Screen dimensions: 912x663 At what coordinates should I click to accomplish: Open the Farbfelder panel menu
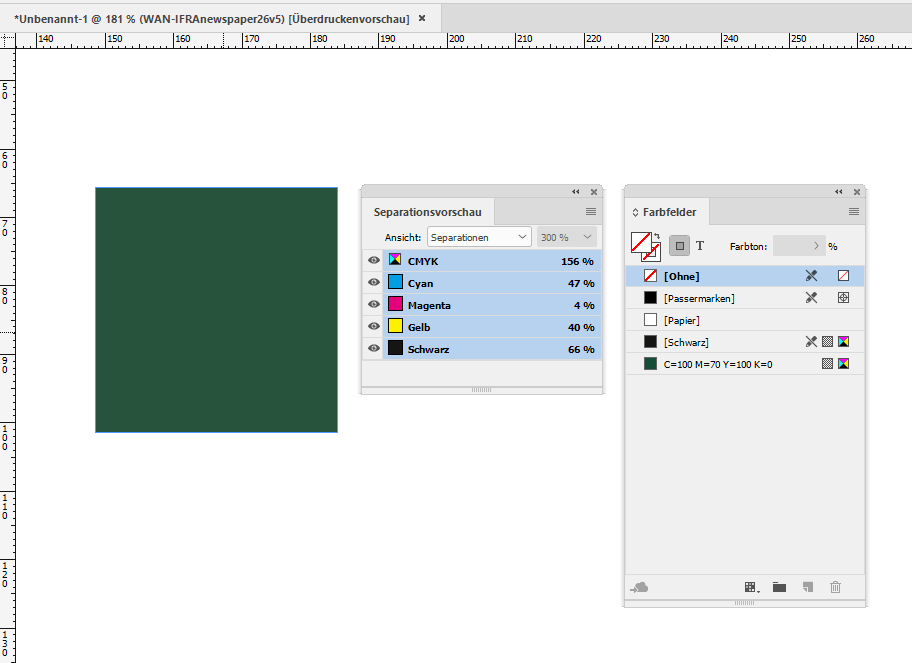tap(853, 211)
